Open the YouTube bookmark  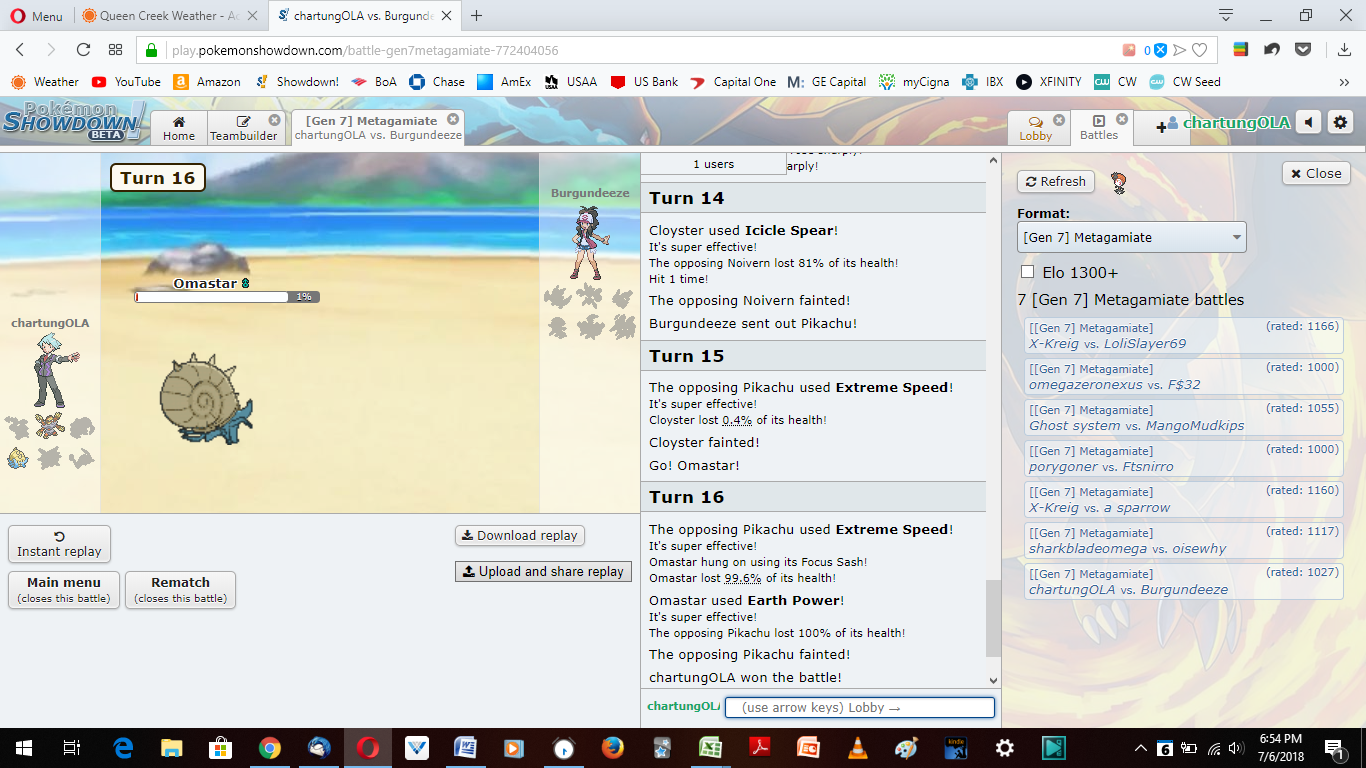pos(127,82)
